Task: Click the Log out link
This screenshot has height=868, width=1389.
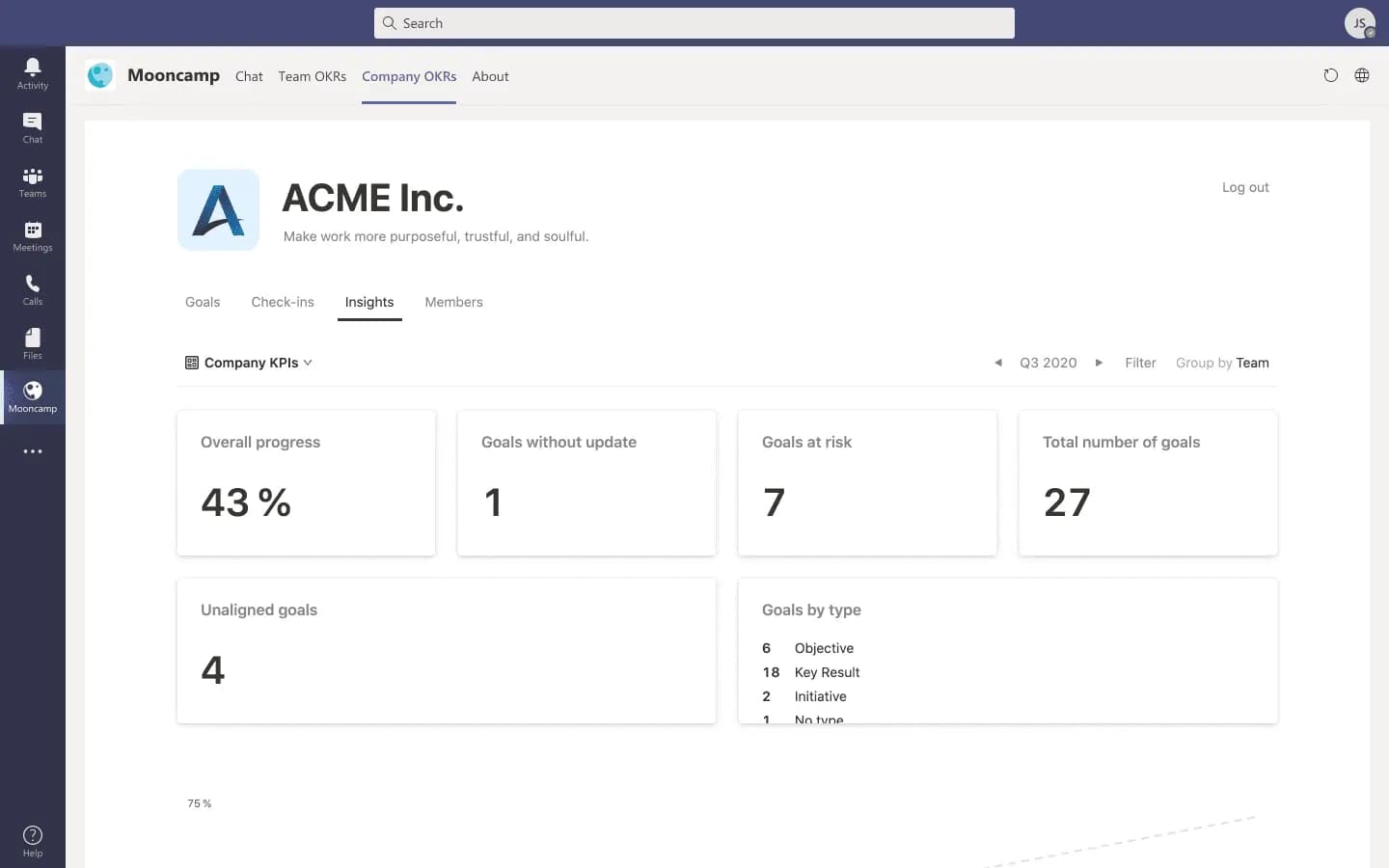Action: [x=1245, y=187]
